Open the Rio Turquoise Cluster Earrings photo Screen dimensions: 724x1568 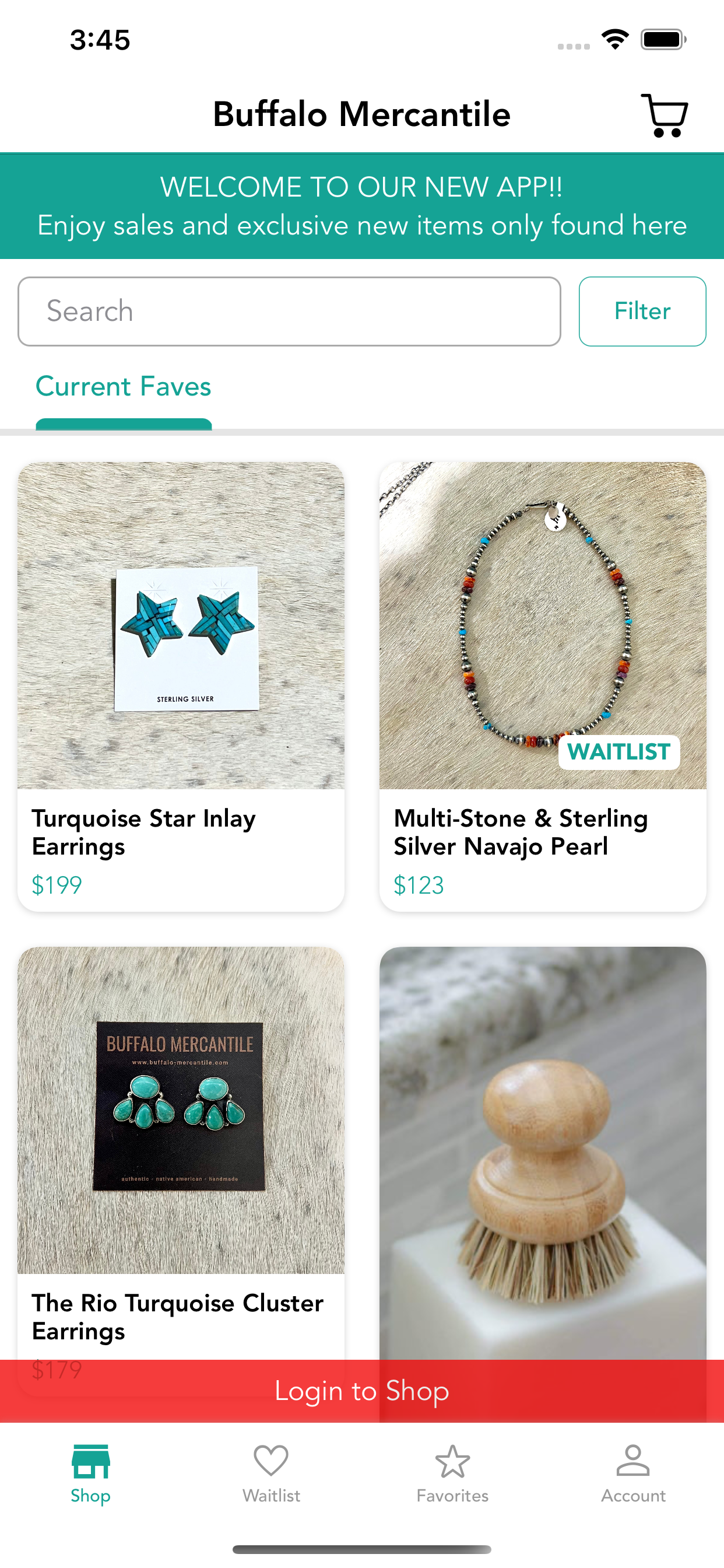point(181,1109)
